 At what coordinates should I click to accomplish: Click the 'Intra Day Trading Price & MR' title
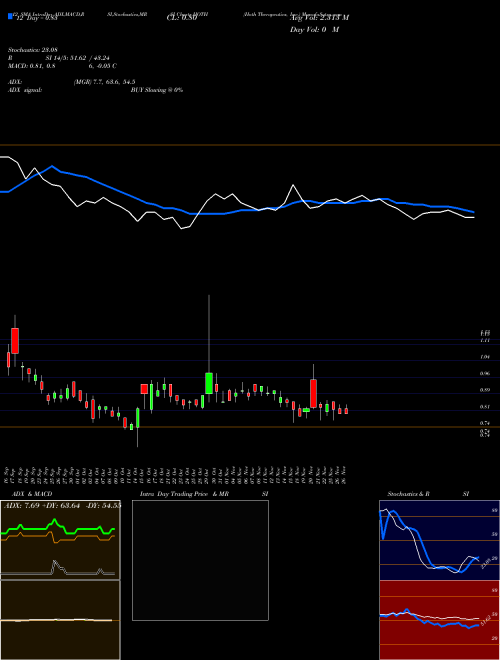tap(184, 494)
